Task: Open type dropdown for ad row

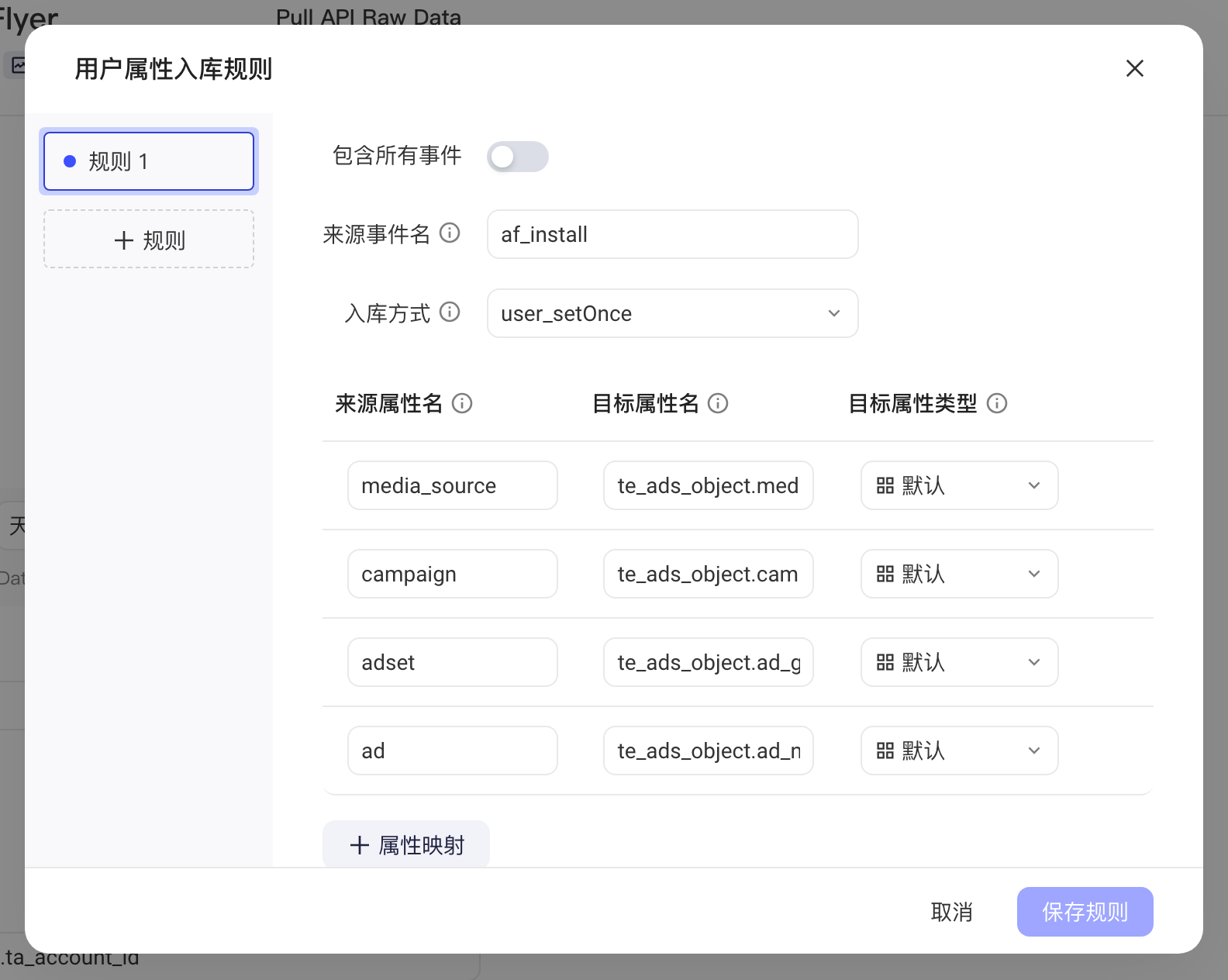Action: (960, 751)
